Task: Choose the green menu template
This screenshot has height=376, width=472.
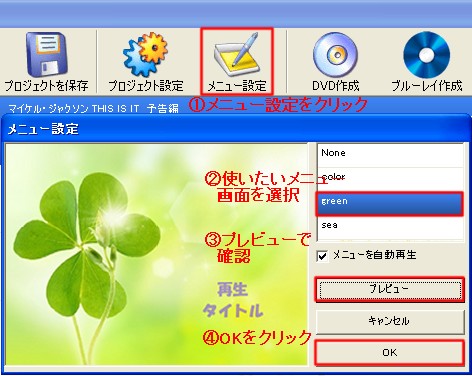Action: (390, 203)
